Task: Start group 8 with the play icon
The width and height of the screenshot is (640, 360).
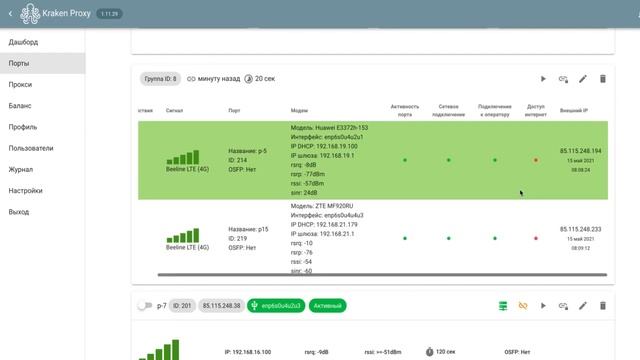Action: coord(543,79)
